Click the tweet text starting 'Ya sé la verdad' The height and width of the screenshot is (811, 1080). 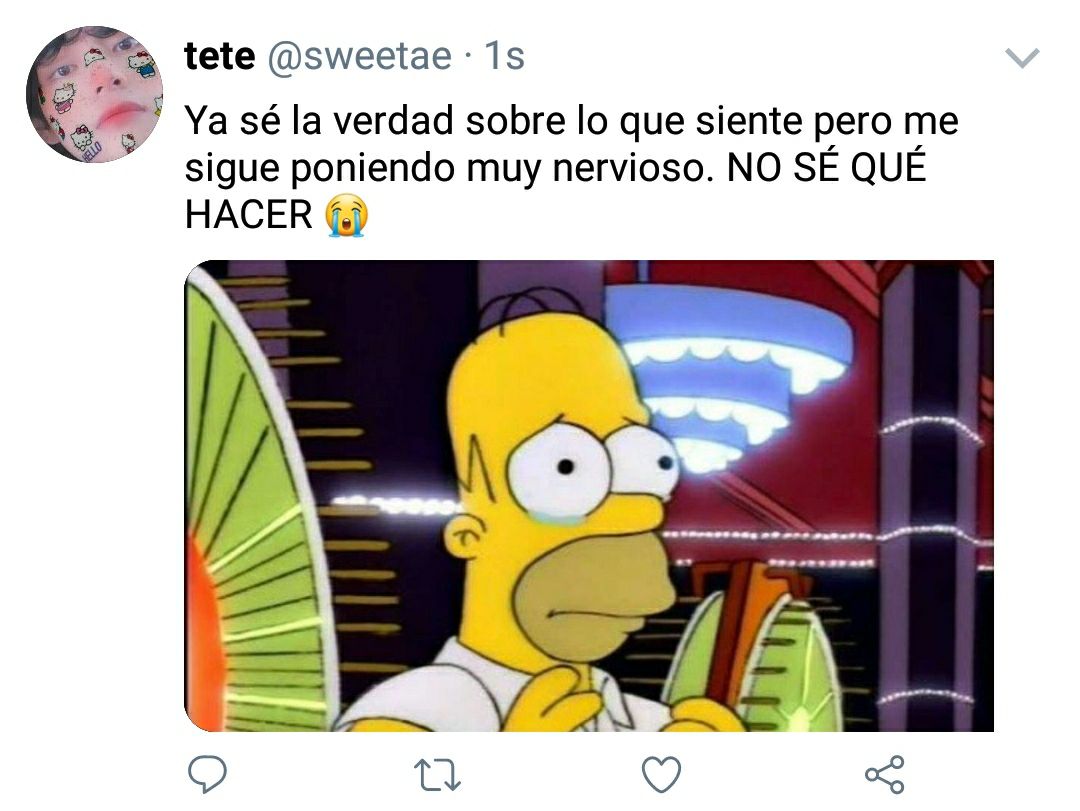point(571,167)
